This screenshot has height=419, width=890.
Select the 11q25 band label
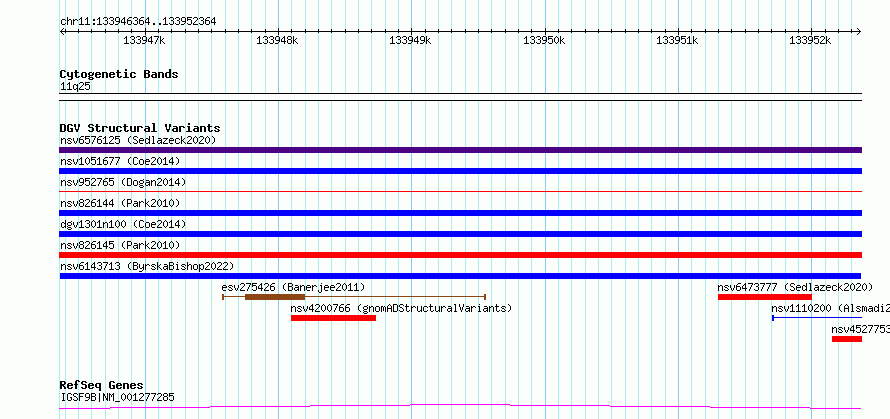pos(75,87)
